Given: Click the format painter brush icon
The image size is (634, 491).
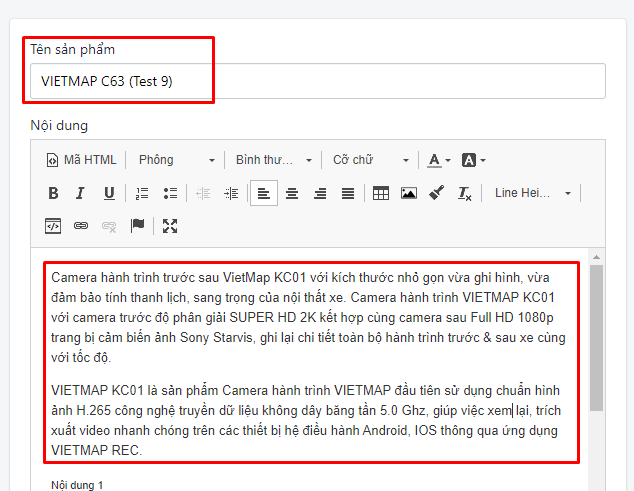Looking at the screenshot, I should [x=437, y=193].
